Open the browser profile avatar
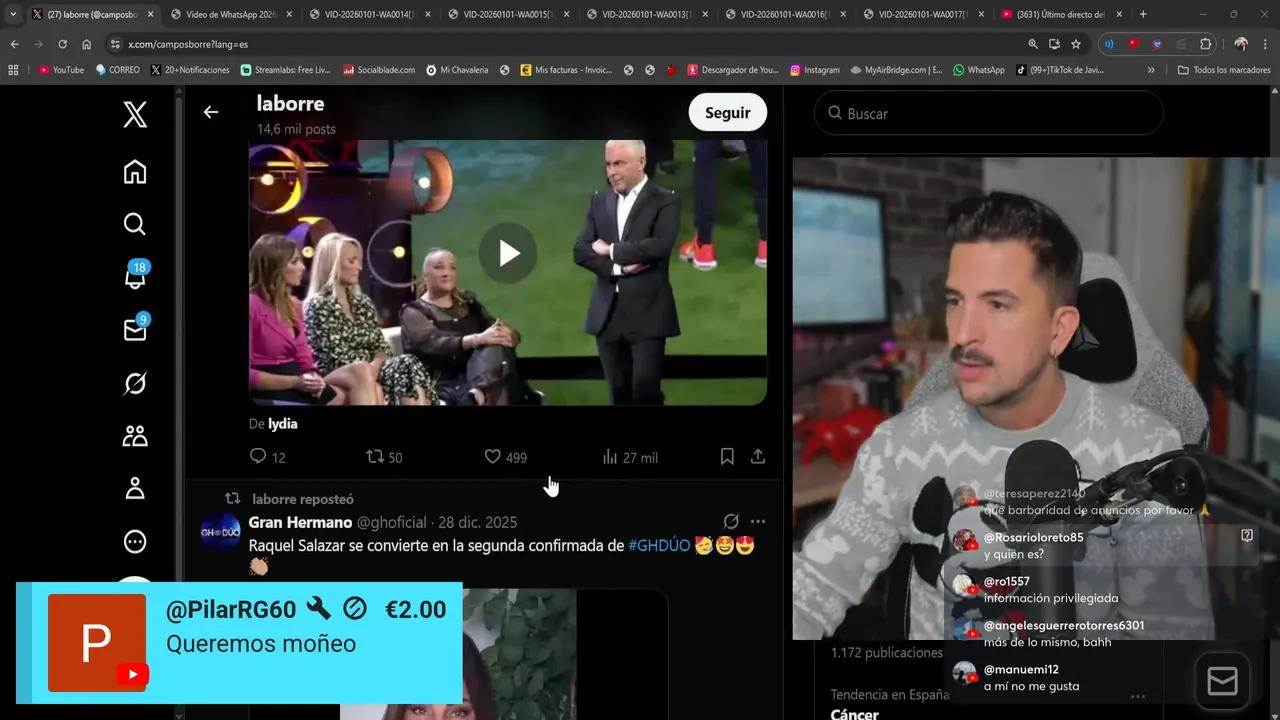 tap(1241, 44)
